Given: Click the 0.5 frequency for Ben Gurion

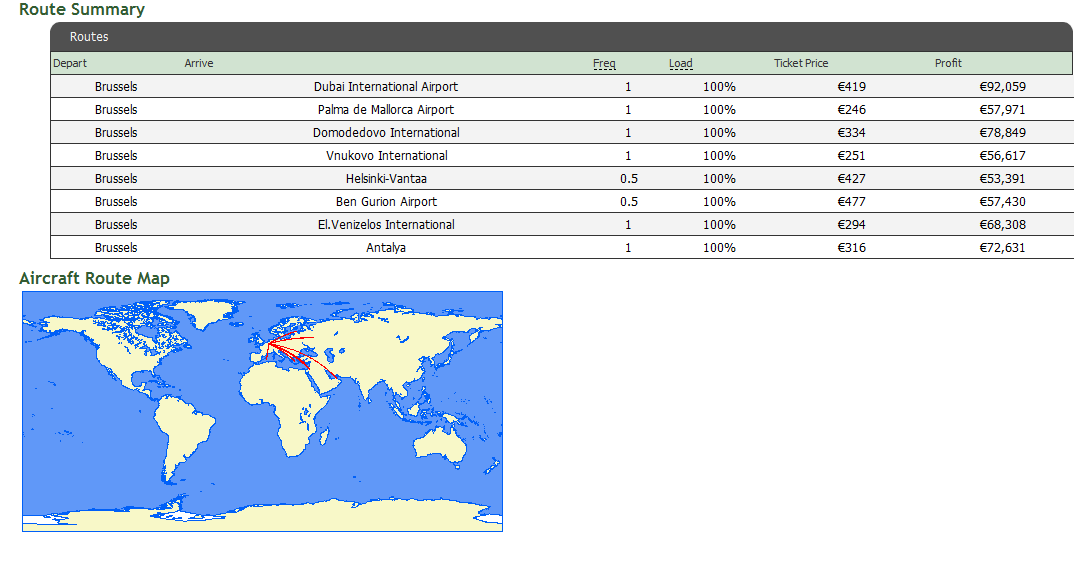Looking at the screenshot, I should pyautogui.click(x=629, y=201).
